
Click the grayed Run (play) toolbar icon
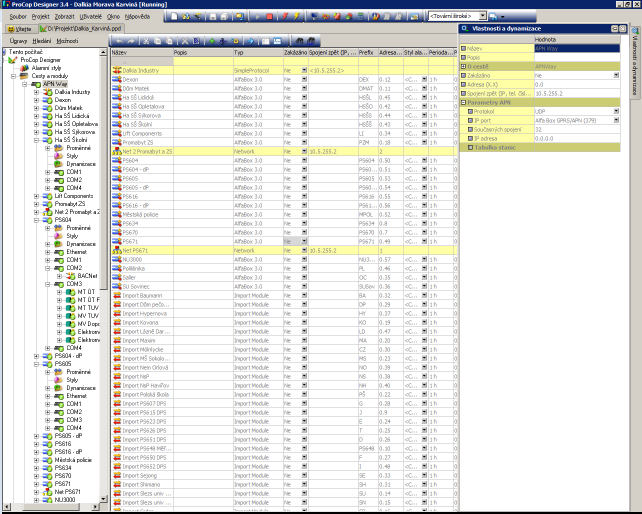pyautogui.click(x=258, y=16)
